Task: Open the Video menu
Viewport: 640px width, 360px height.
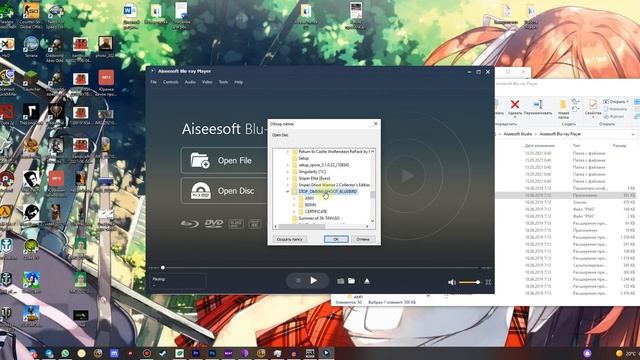Action: click(207, 82)
